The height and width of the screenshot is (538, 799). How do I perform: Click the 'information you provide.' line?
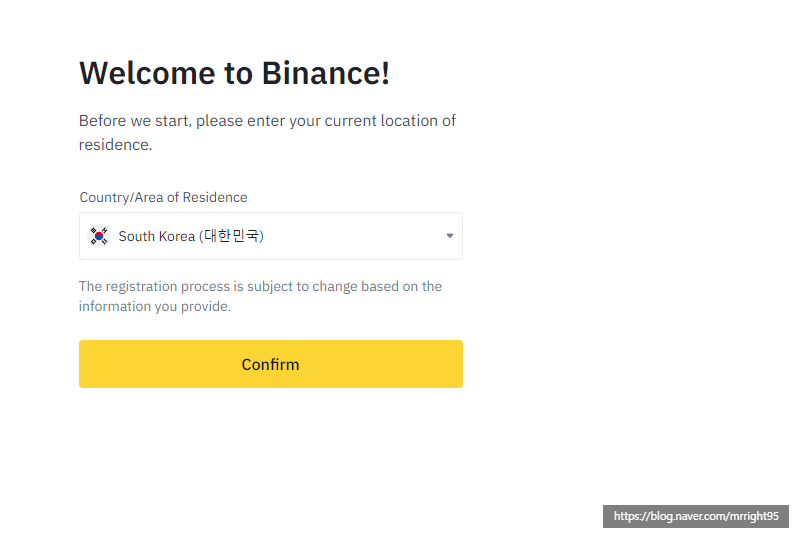click(154, 306)
